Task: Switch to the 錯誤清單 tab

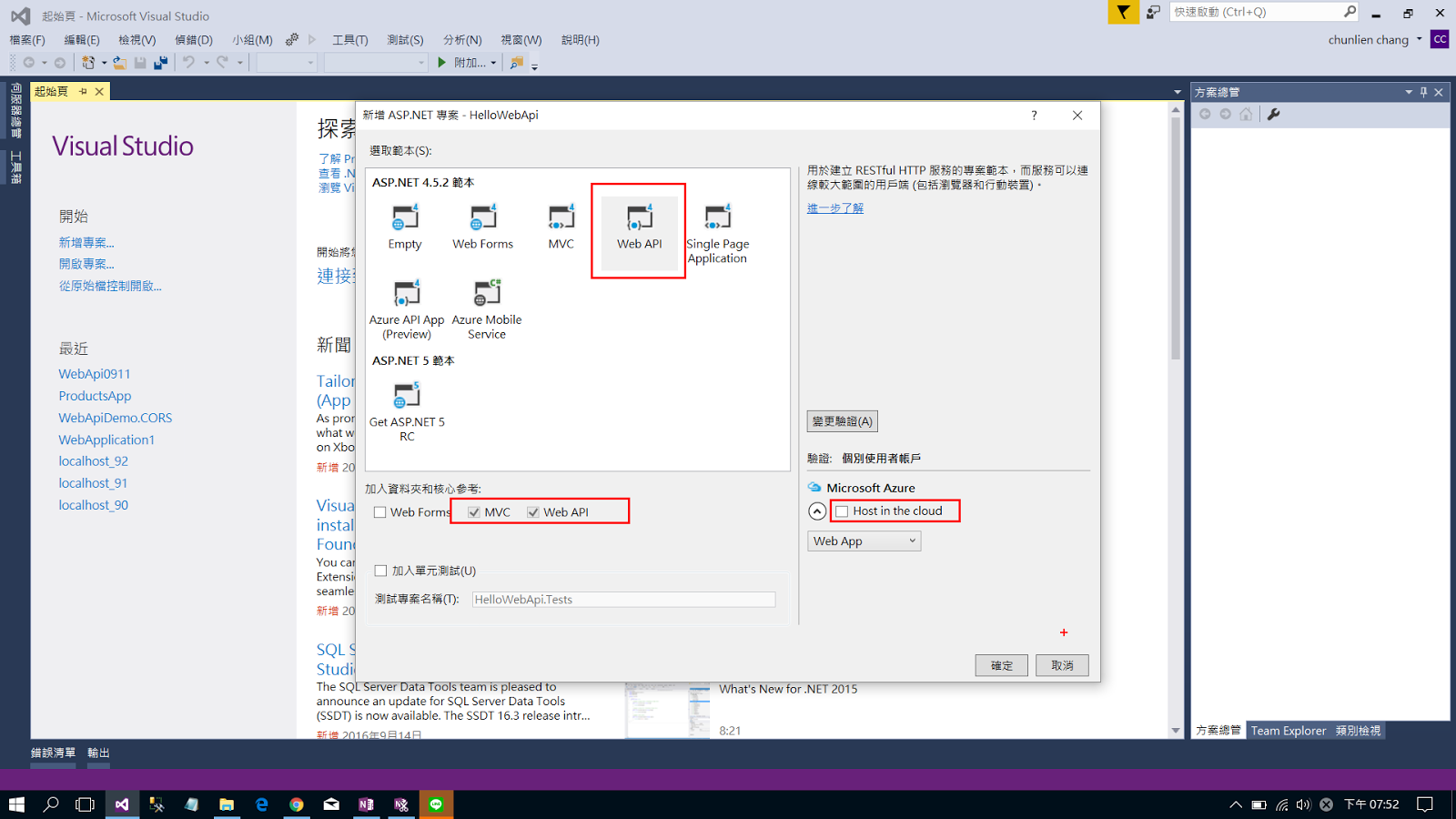Action: click(54, 753)
